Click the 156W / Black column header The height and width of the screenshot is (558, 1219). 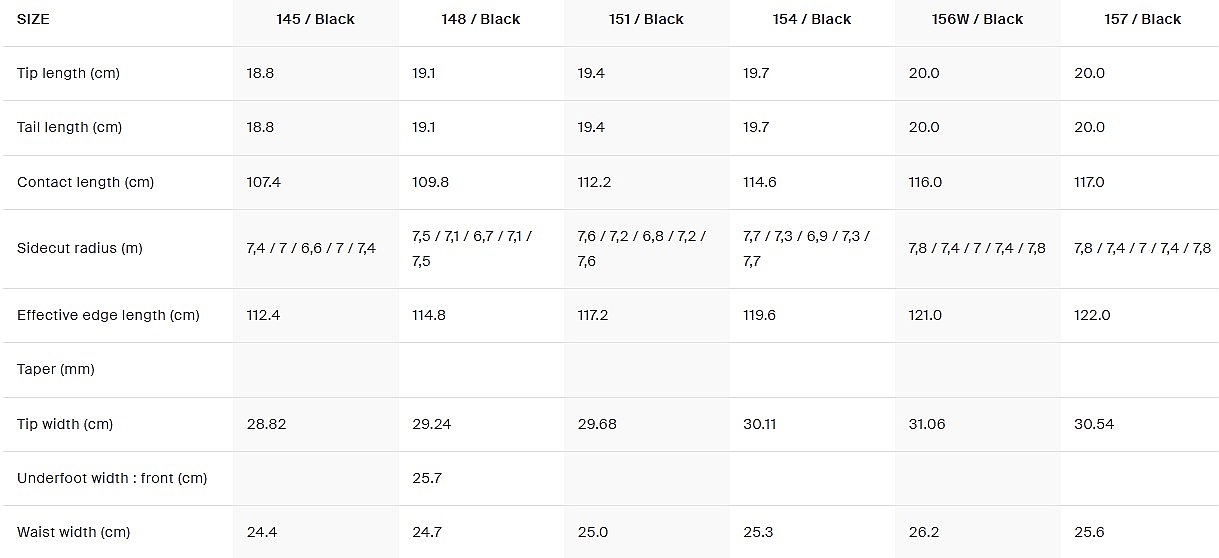coord(976,19)
